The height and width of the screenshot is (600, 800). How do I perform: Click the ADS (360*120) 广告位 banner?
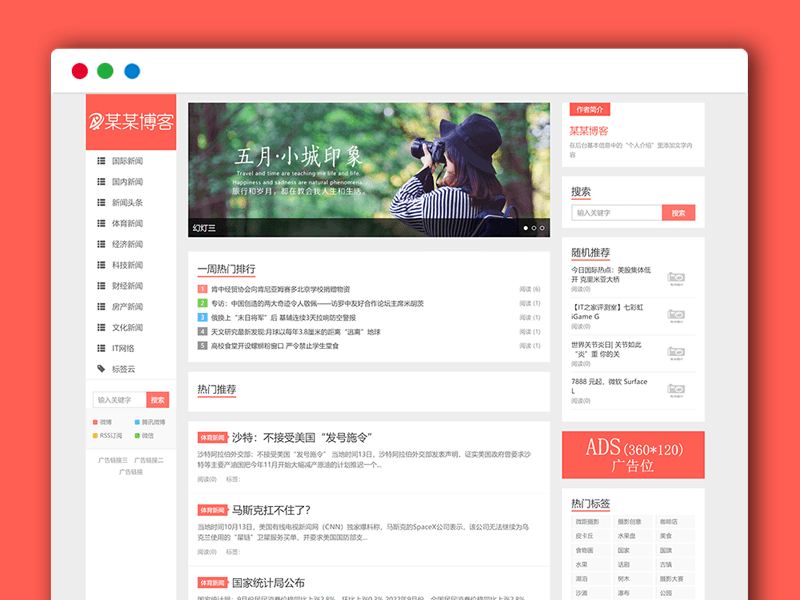tap(633, 455)
